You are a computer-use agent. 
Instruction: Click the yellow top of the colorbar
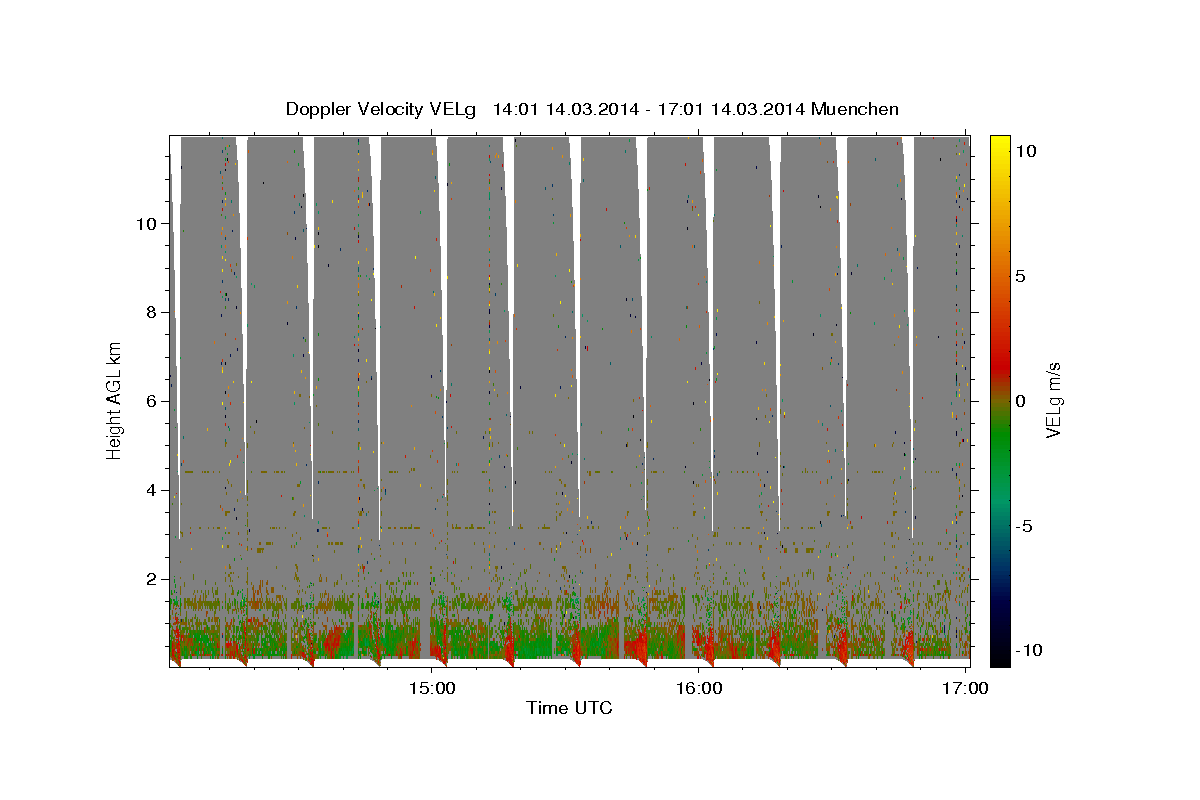pos(999,145)
